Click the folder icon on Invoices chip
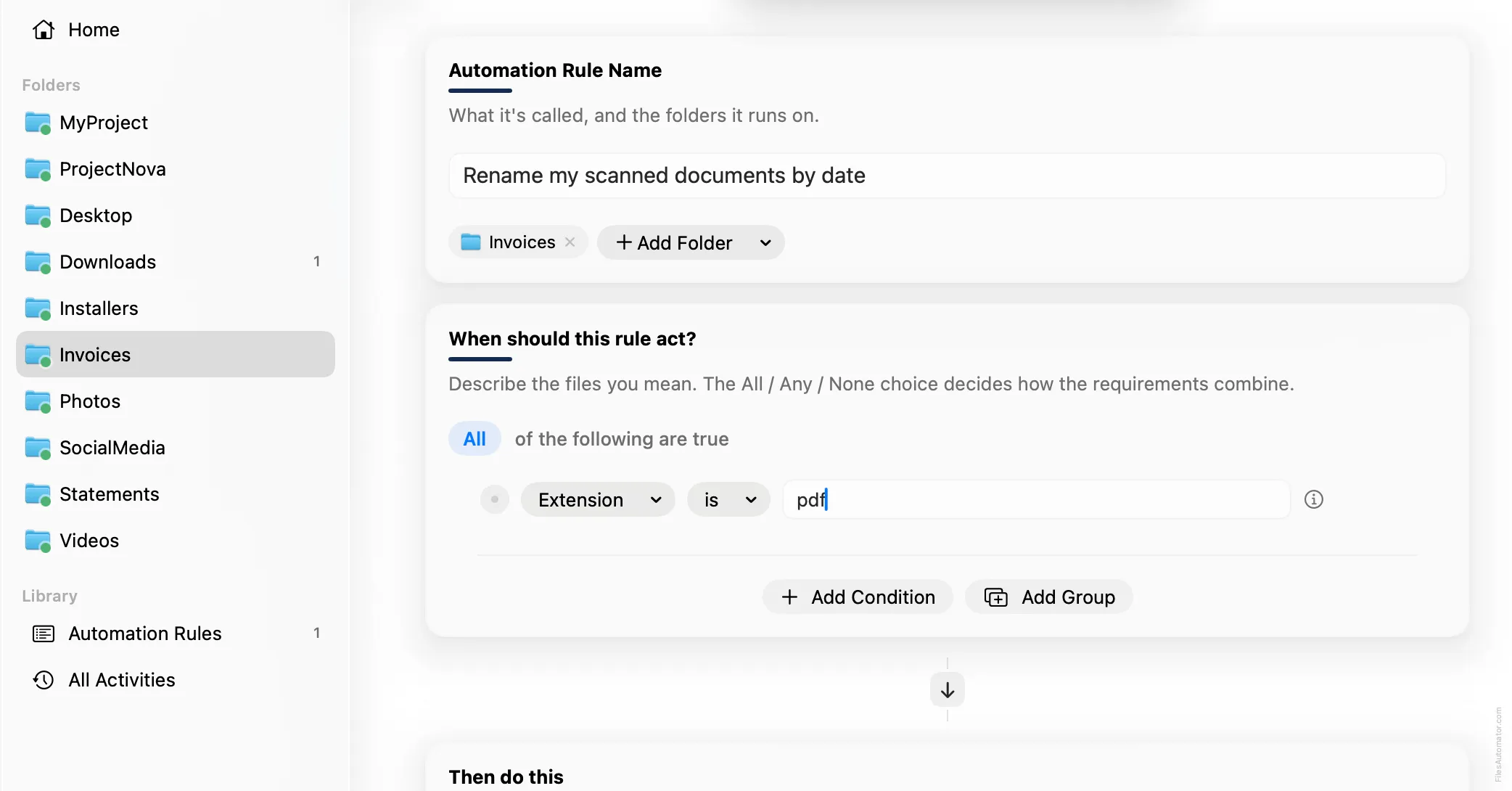 pos(471,242)
